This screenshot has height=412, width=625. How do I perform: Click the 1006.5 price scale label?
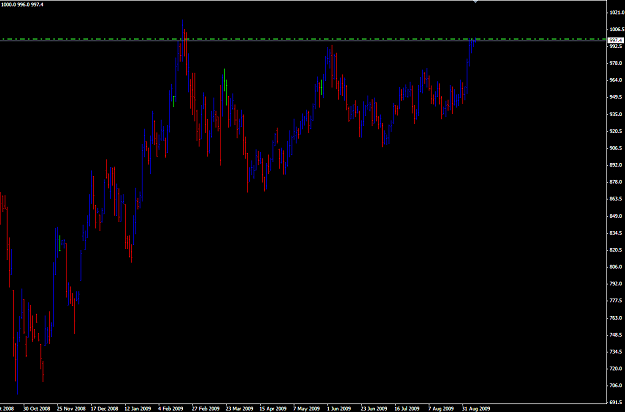tap(616, 29)
